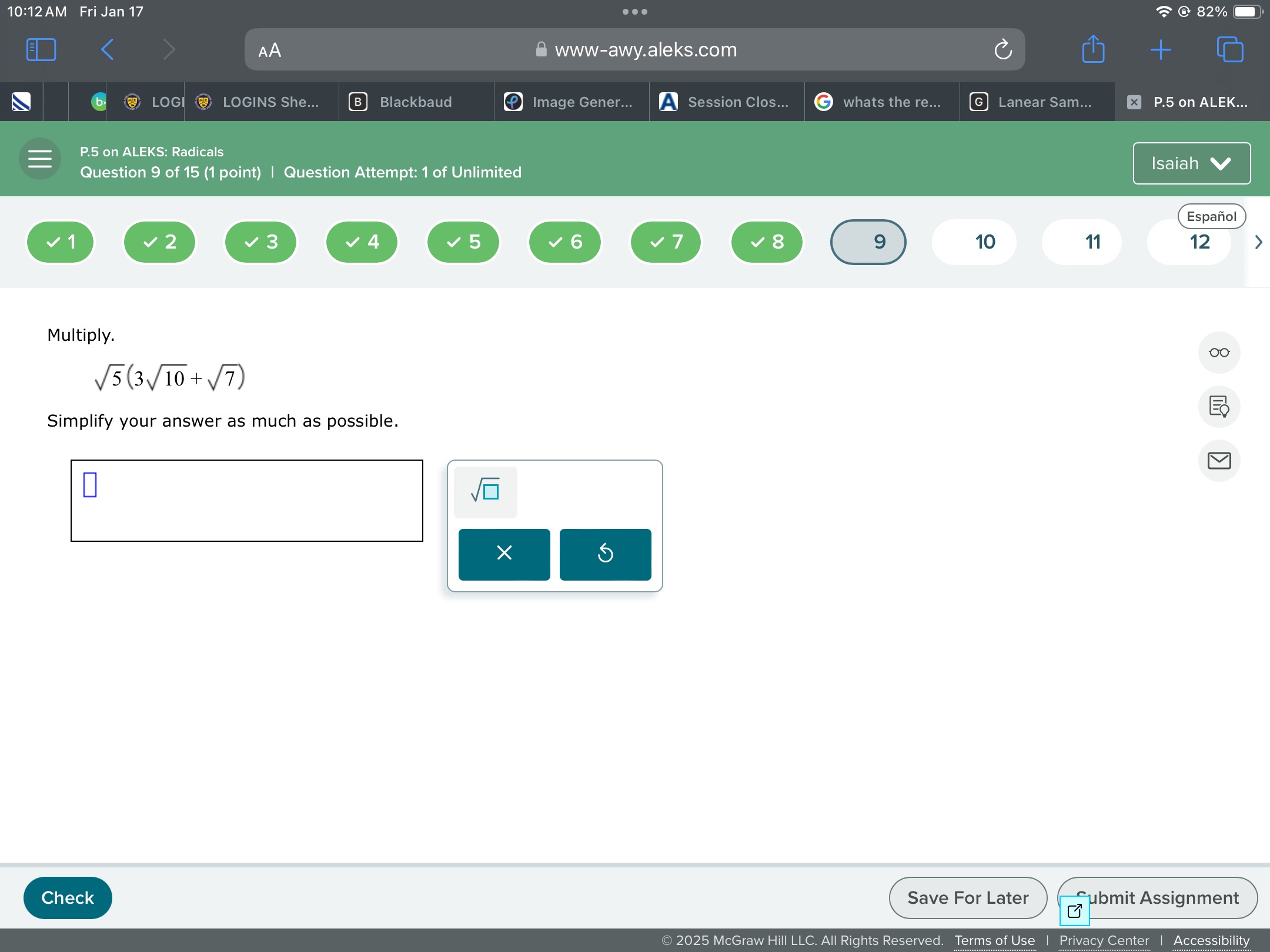Screen dimensions: 1270x952
Task: Open the dictionary lookup icon
Action: (1219, 407)
